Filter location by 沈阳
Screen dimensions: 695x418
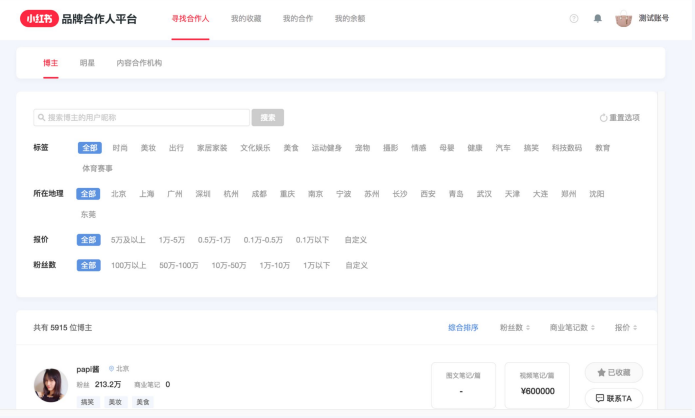(x=597, y=194)
